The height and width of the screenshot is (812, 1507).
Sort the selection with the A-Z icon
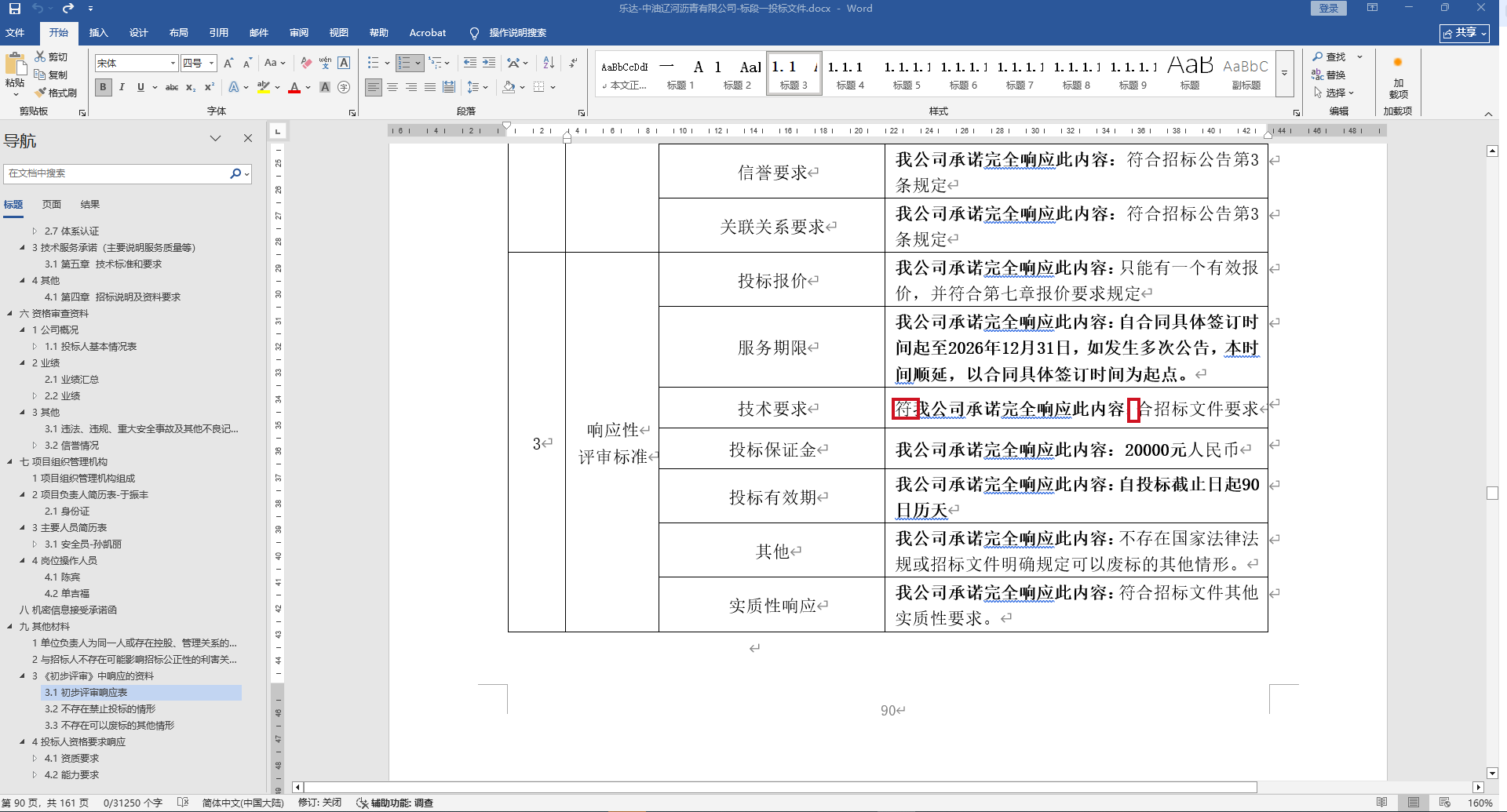[x=549, y=63]
